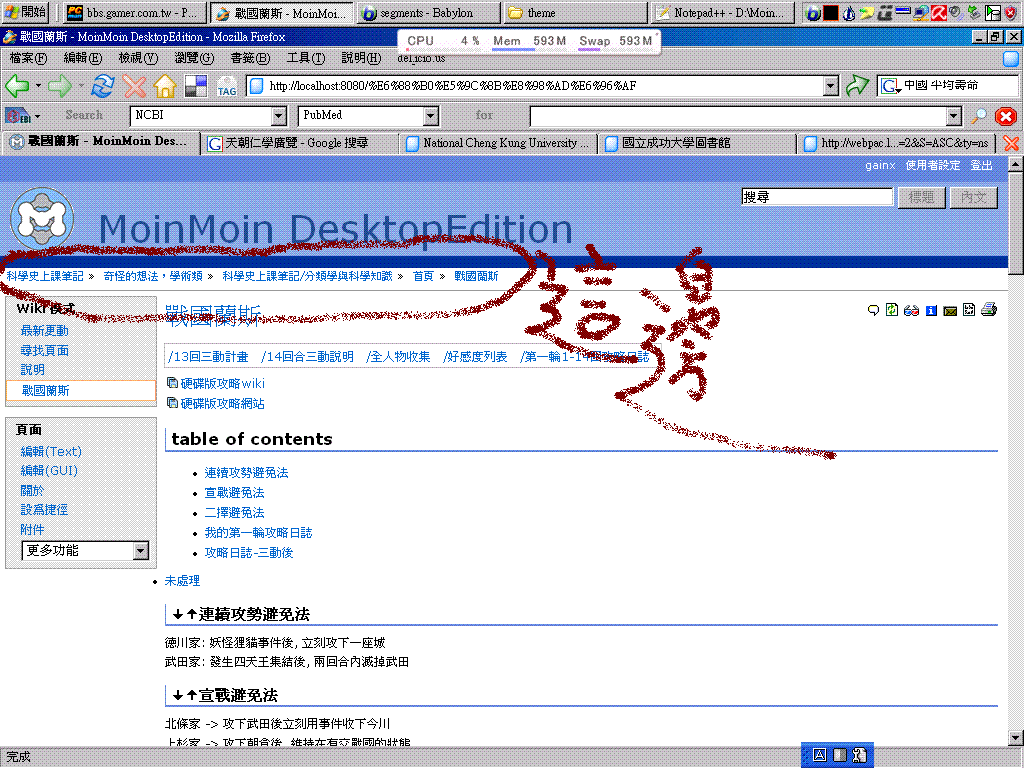The image size is (1024, 768).
Task: Click the 硬碟版攻略wiki link
Action: [x=223, y=383]
